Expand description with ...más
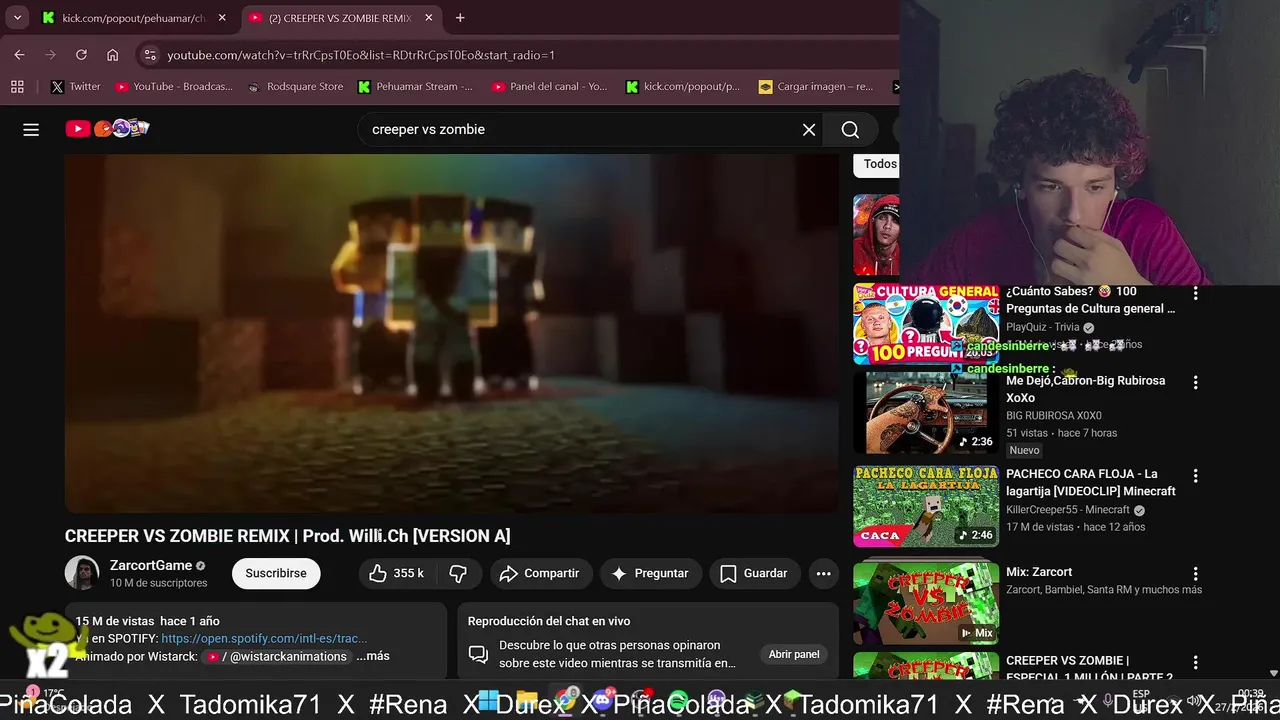1280x720 pixels. point(373,656)
